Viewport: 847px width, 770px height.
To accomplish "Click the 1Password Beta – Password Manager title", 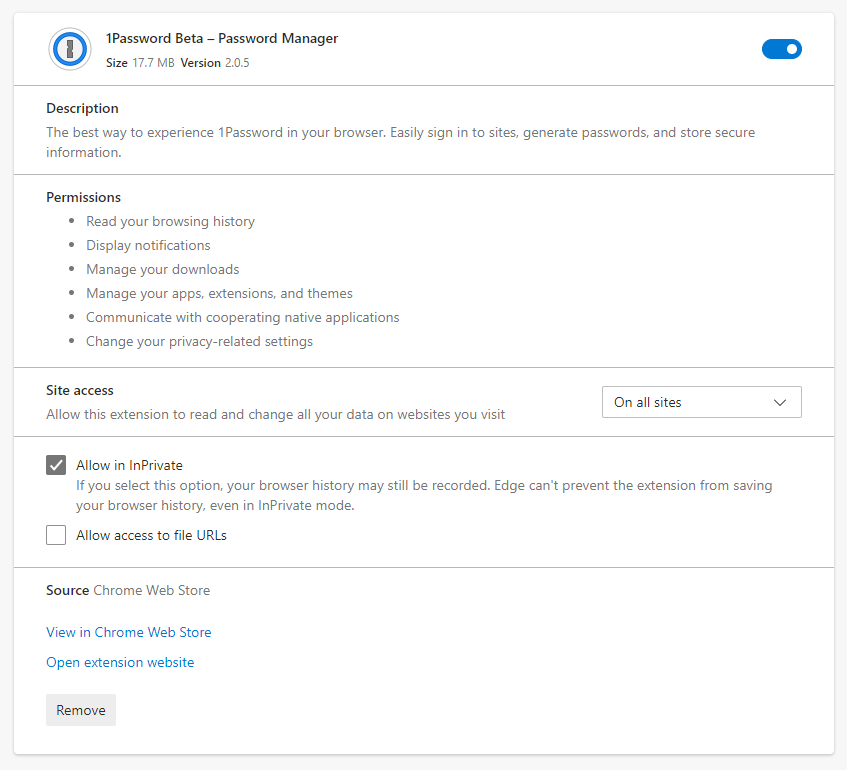I will [x=222, y=39].
